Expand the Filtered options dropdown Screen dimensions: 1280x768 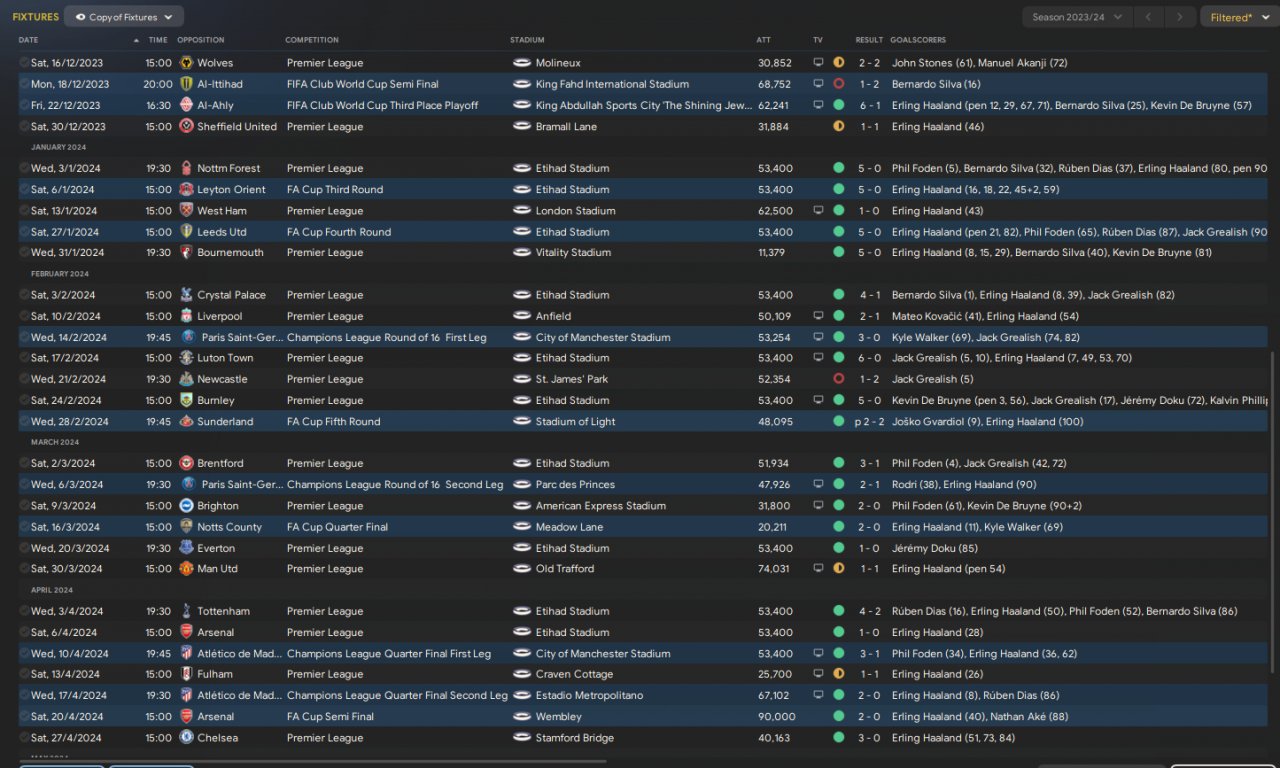click(1236, 17)
